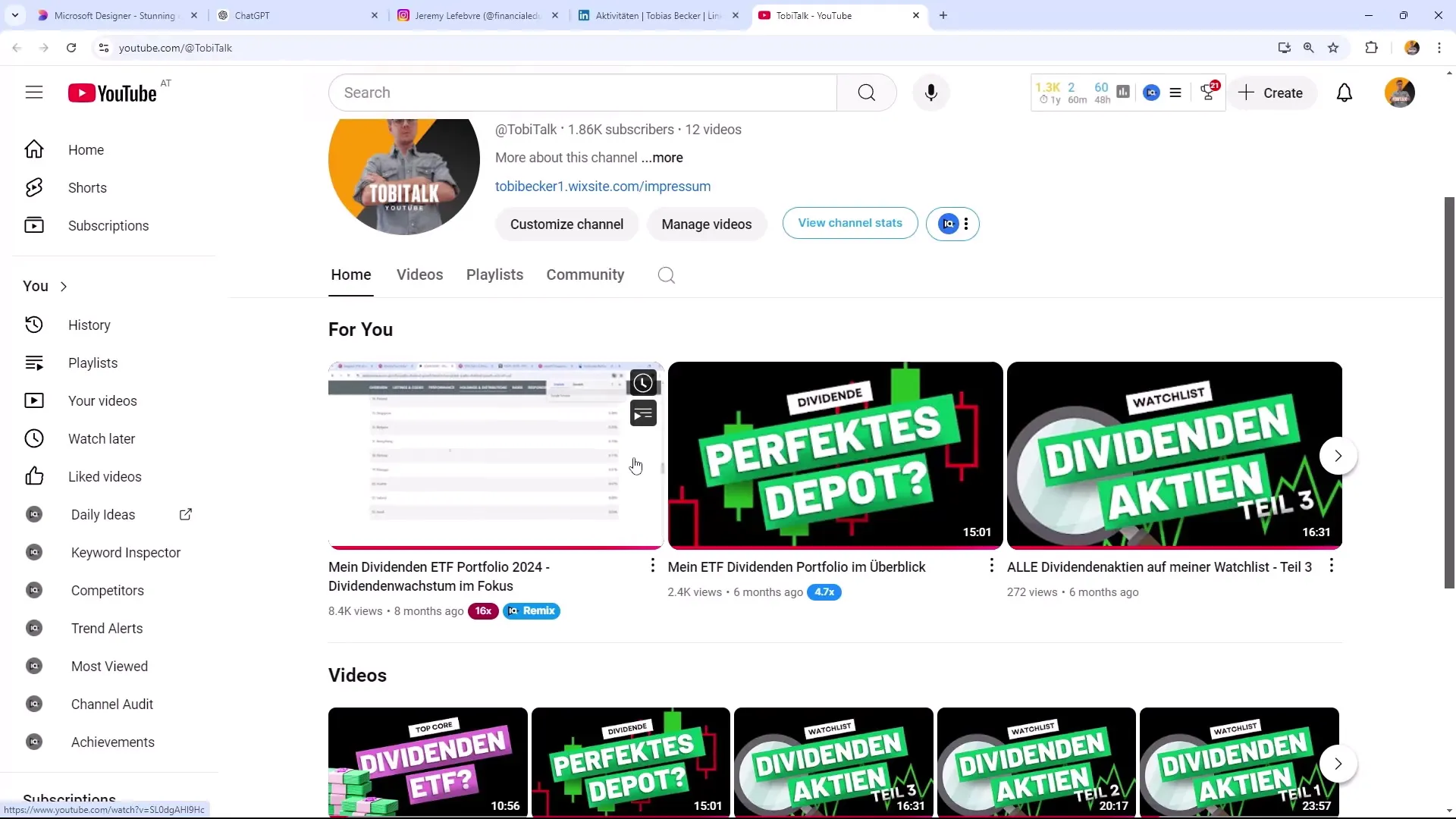Select the Community tab on channel page
This screenshot has height=819, width=1456.
[585, 275]
